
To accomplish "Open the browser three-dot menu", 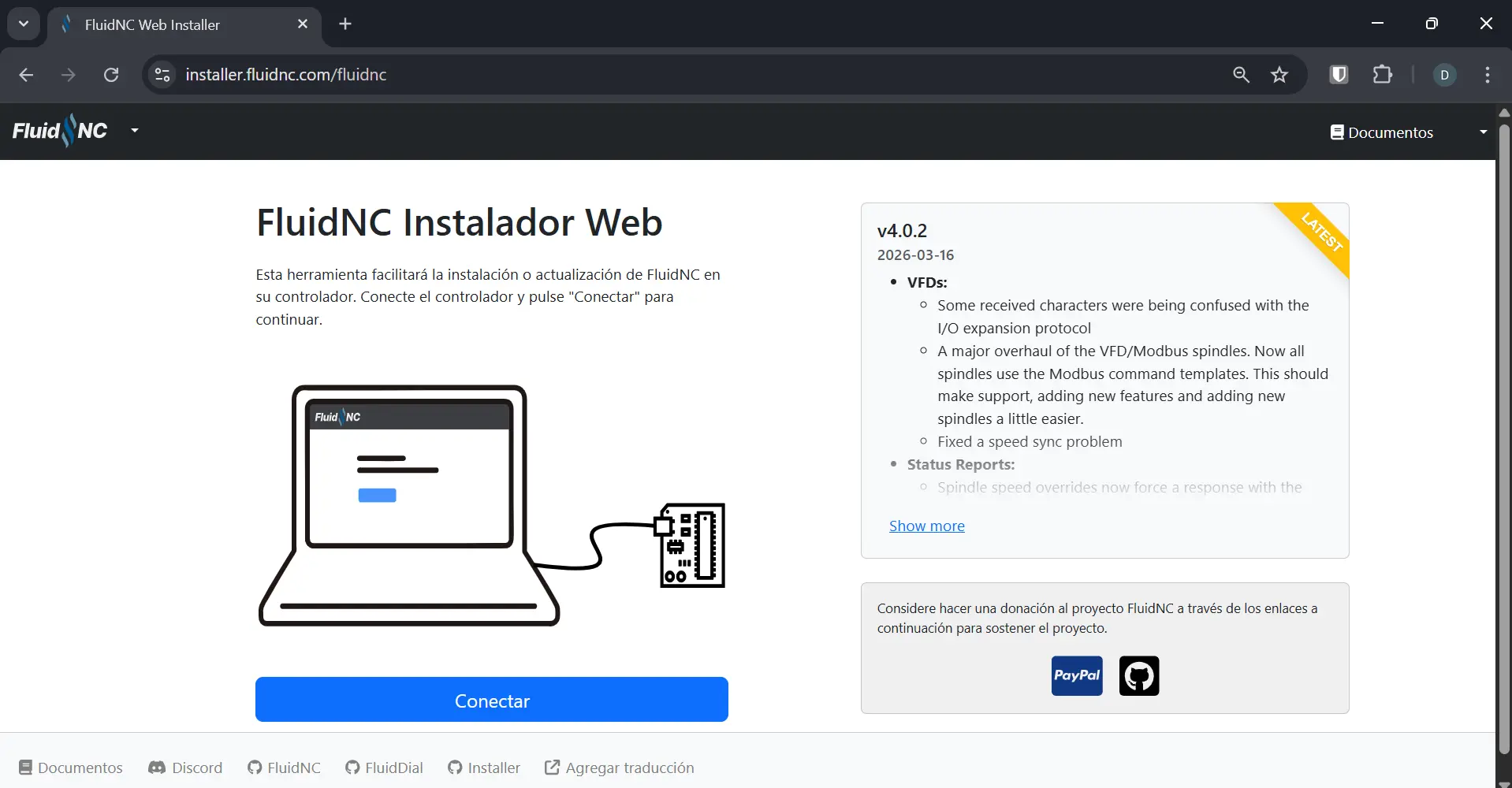I will coord(1488,74).
